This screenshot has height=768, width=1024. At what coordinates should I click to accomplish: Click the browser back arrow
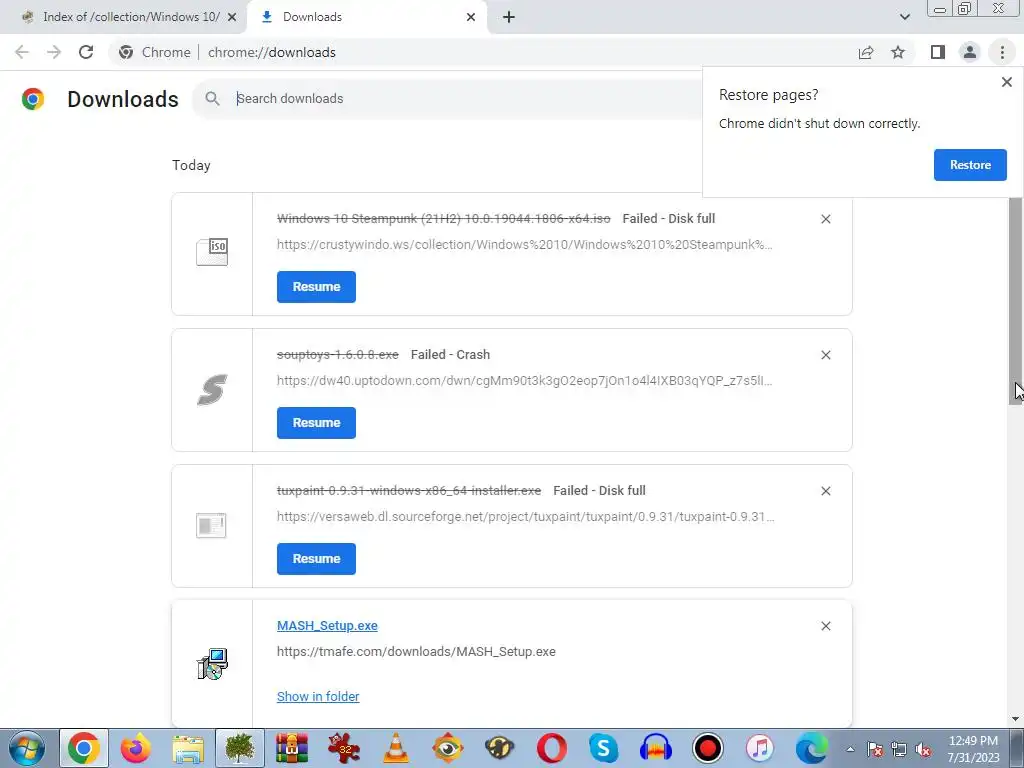[x=22, y=52]
